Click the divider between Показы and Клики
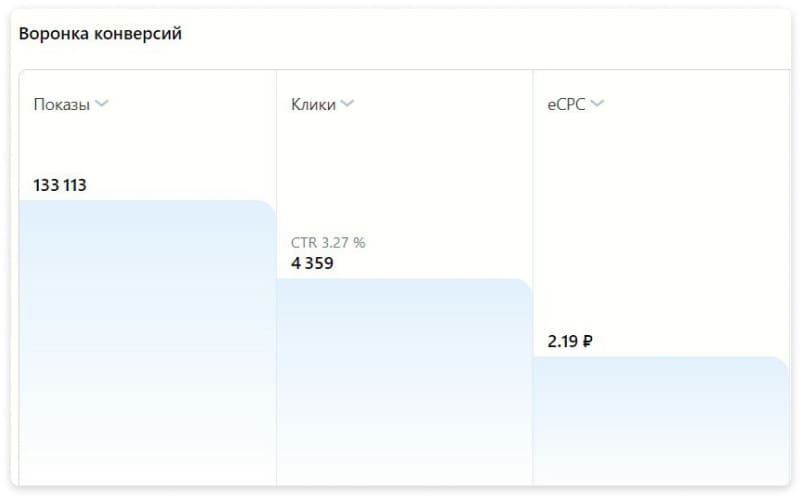 click(276, 150)
